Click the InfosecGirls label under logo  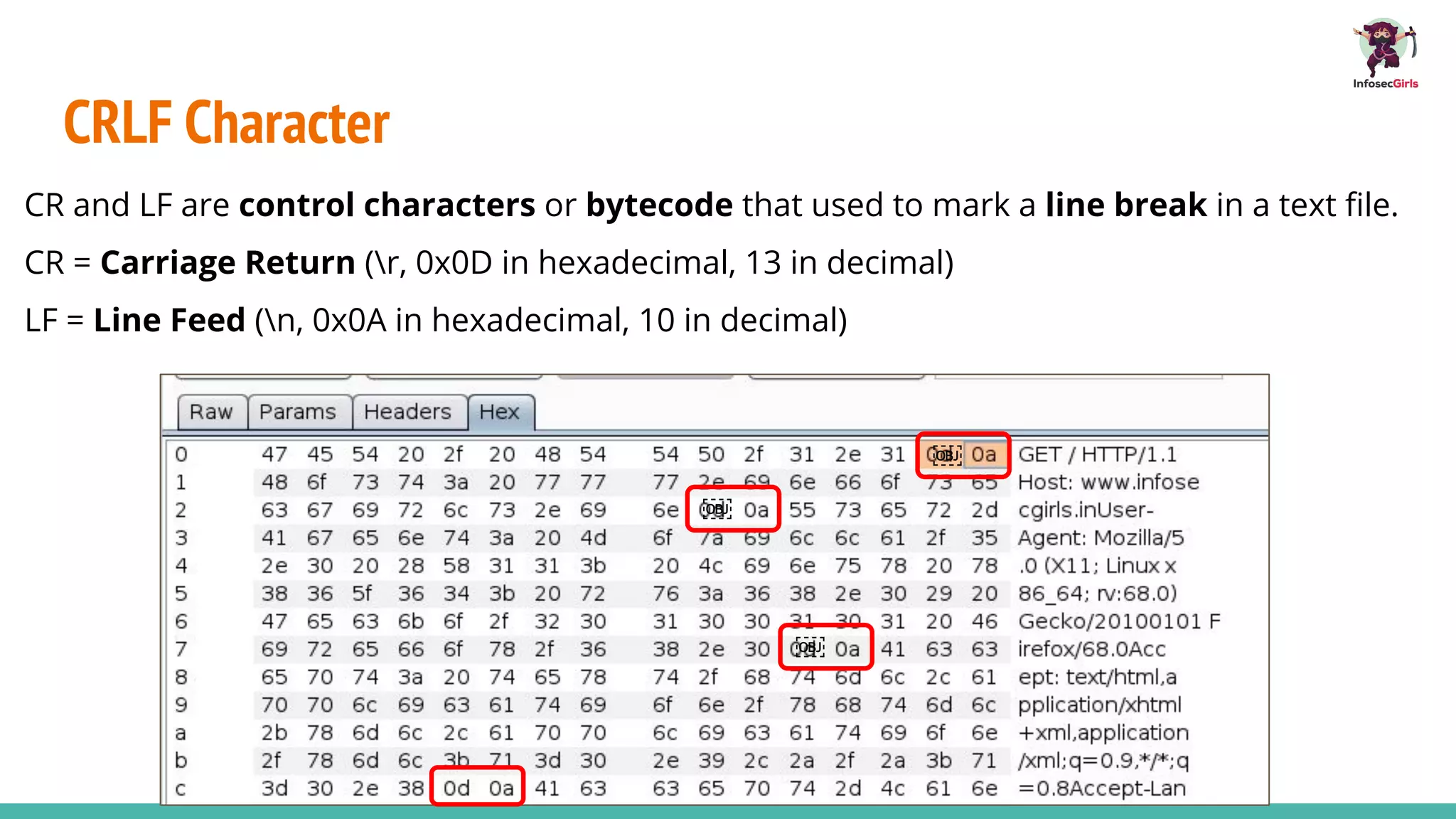click(x=1385, y=84)
